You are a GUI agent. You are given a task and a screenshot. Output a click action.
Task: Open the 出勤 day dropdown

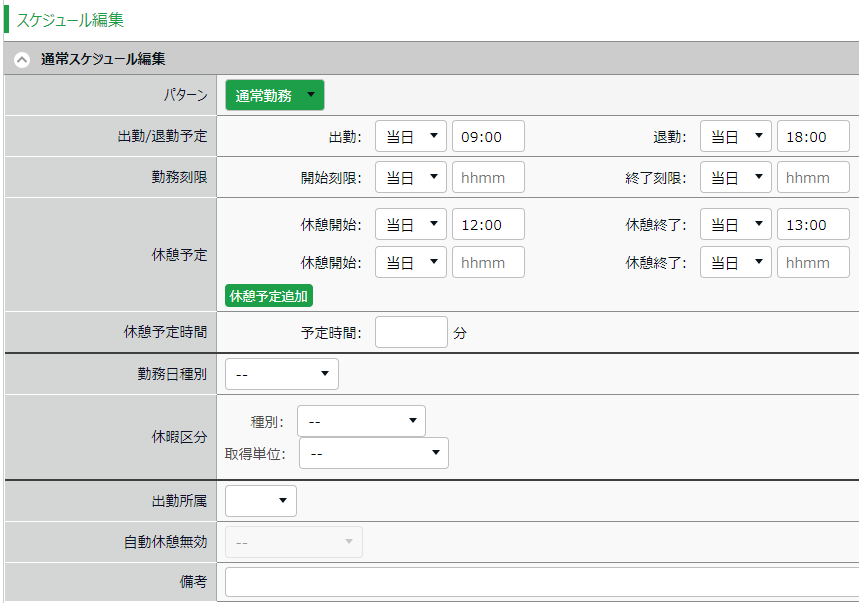[411, 137]
